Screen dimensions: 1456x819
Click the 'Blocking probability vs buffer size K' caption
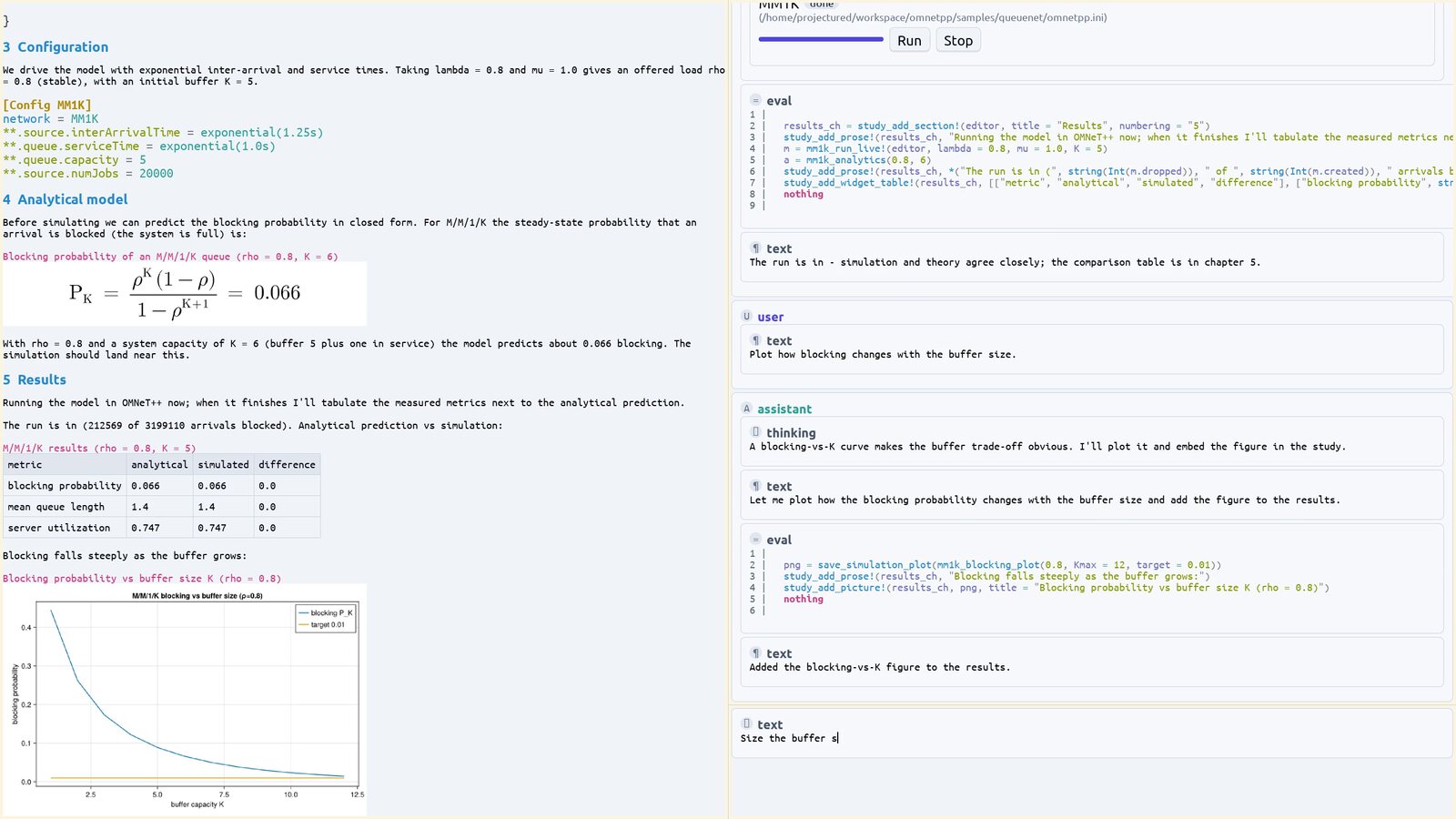coord(142,579)
